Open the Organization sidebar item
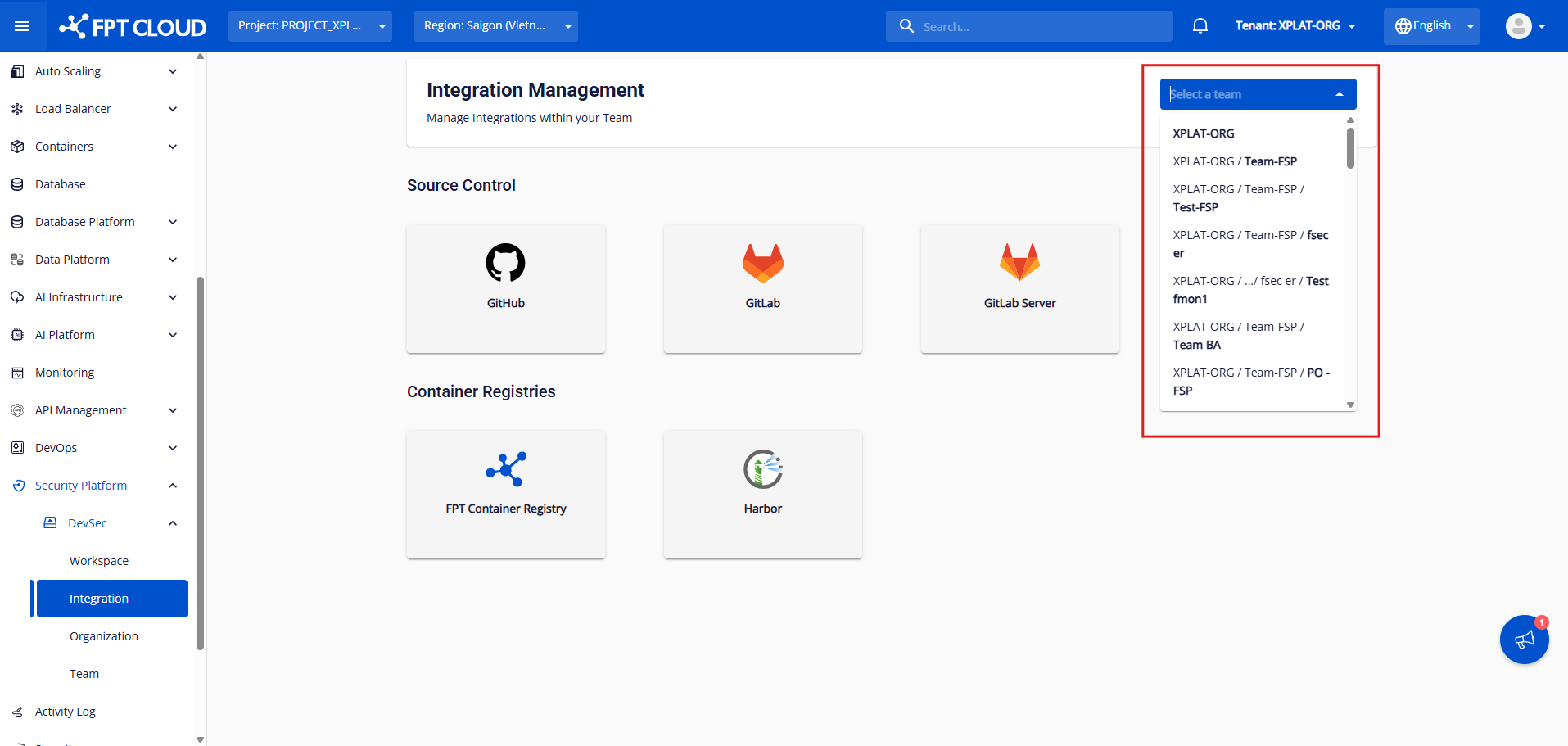Image resolution: width=1568 pixels, height=746 pixels. click(x=104, y=636)
